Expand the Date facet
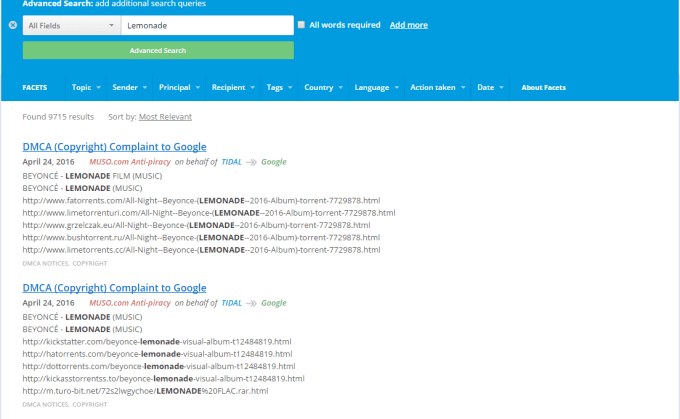Image resolution: width=680 pixels, height=419 pixels. pos(490,87)
